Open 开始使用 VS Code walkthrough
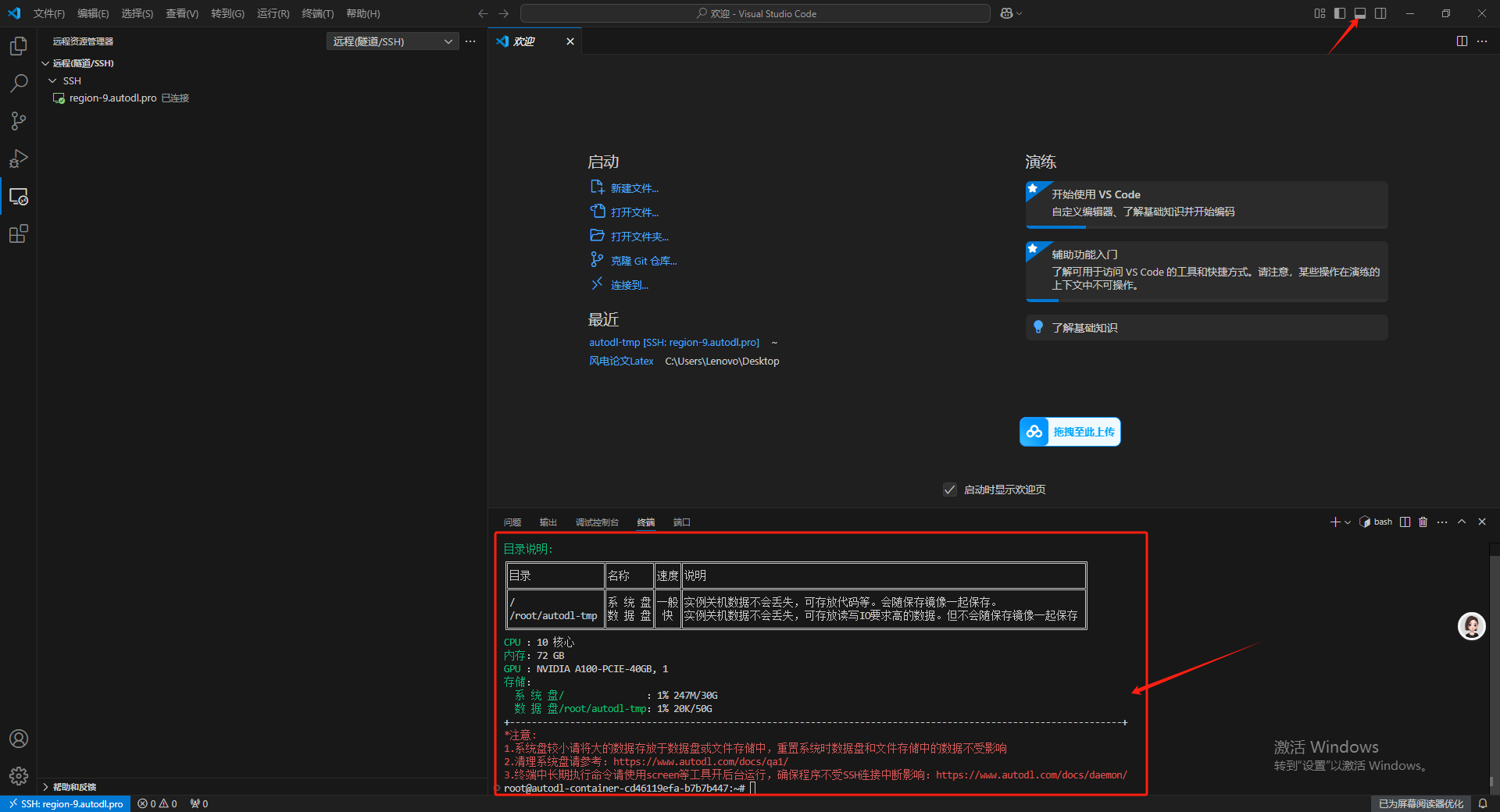Viewport: 1500px width, 812px height. coord(1206,205)
